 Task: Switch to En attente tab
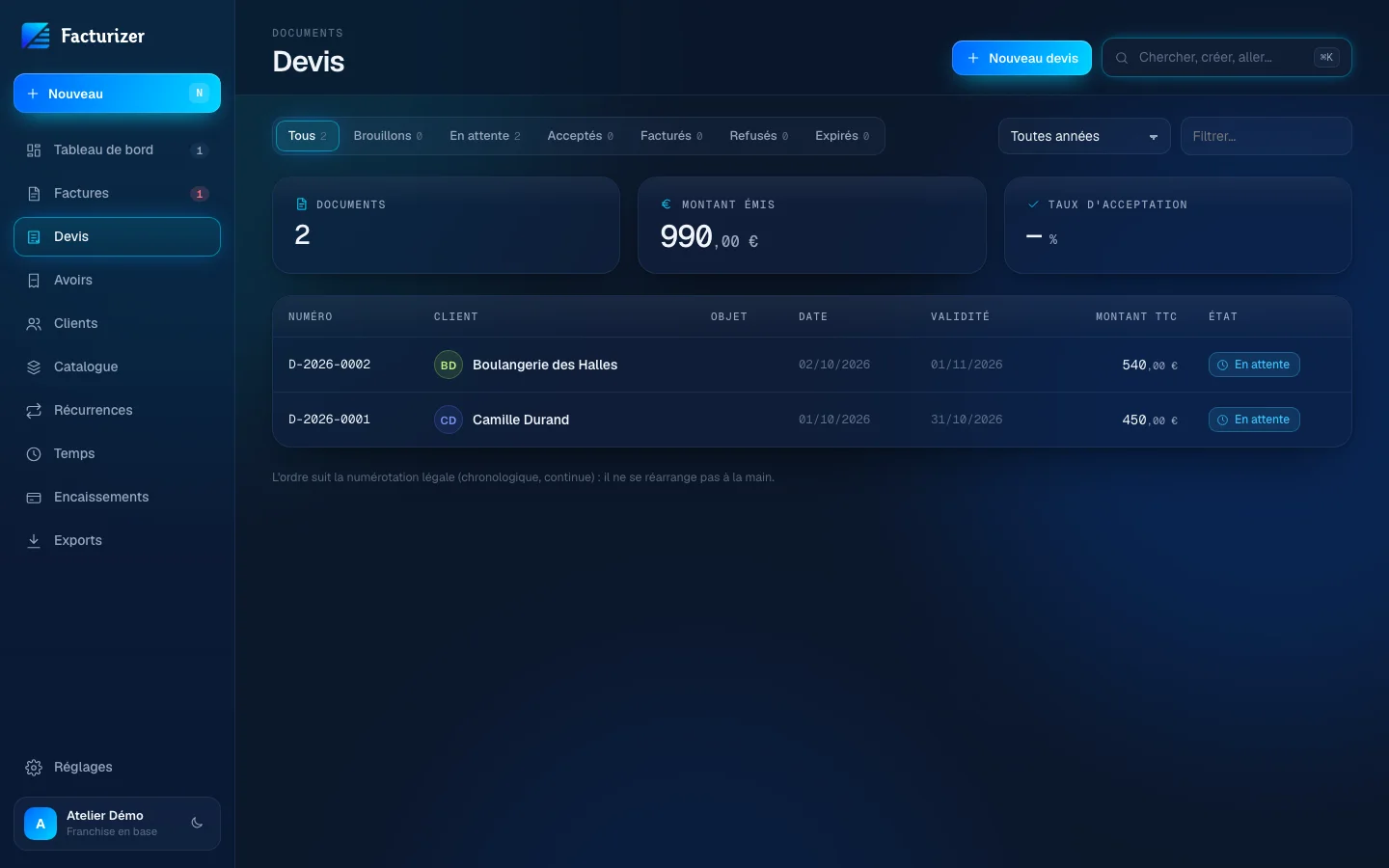pos(485,136)
